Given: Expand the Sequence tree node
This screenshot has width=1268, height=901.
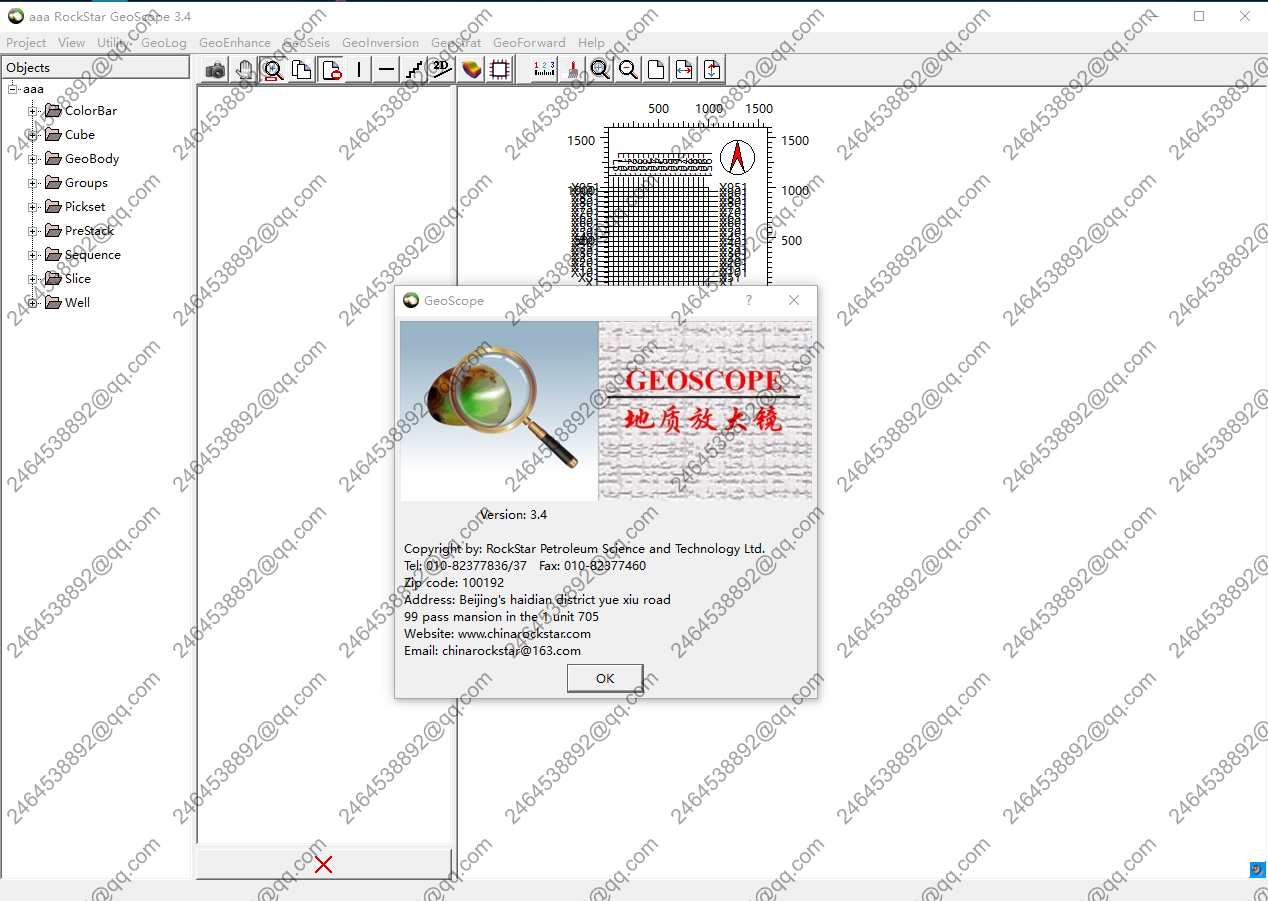Looking at the screenshot, I should (33, 255).
